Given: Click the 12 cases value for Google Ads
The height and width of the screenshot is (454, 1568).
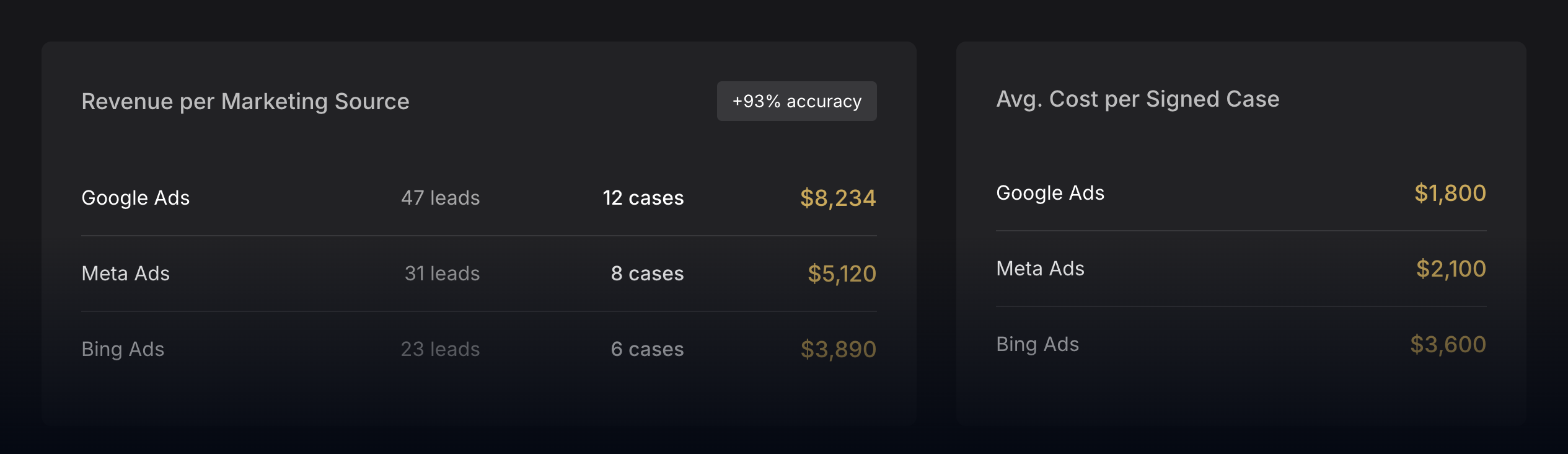Looking at the screenshot, I should [x=643, y=198].
